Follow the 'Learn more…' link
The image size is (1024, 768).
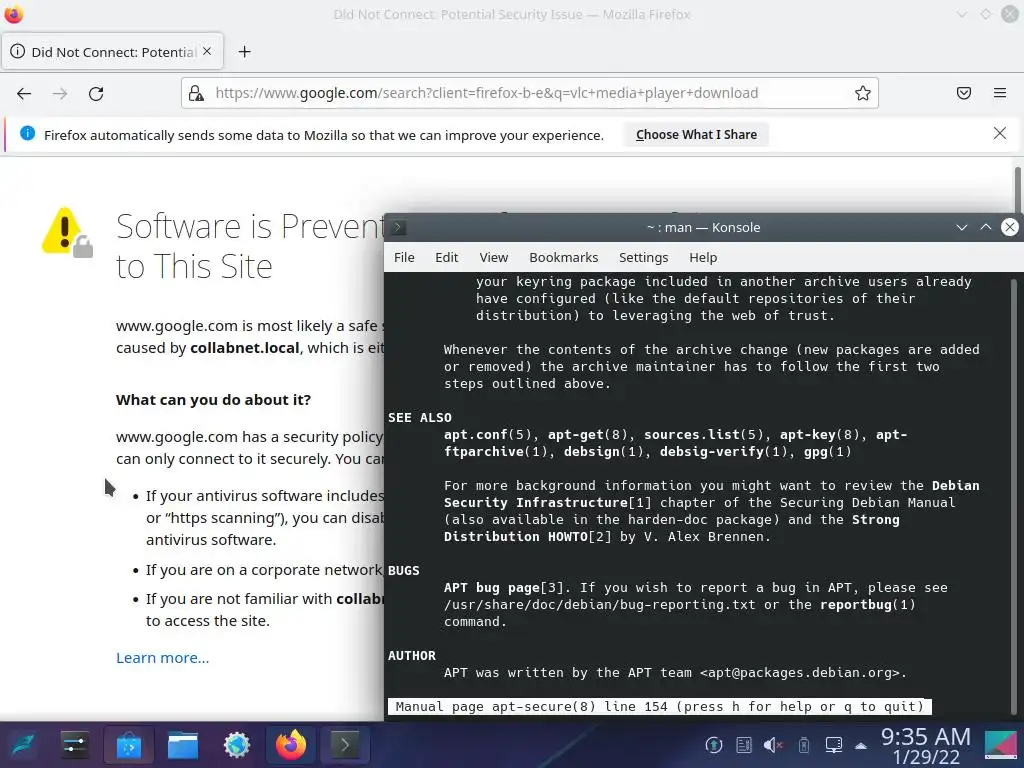163,658
